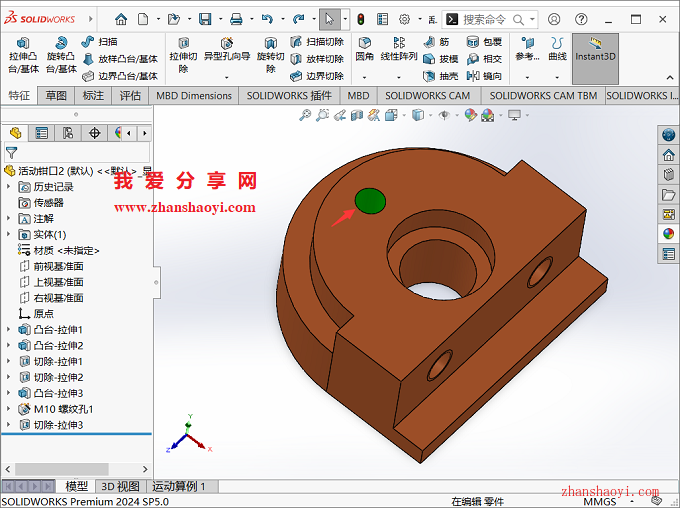Open the user login account icon
Screen dimensions: 680x508
554,19
